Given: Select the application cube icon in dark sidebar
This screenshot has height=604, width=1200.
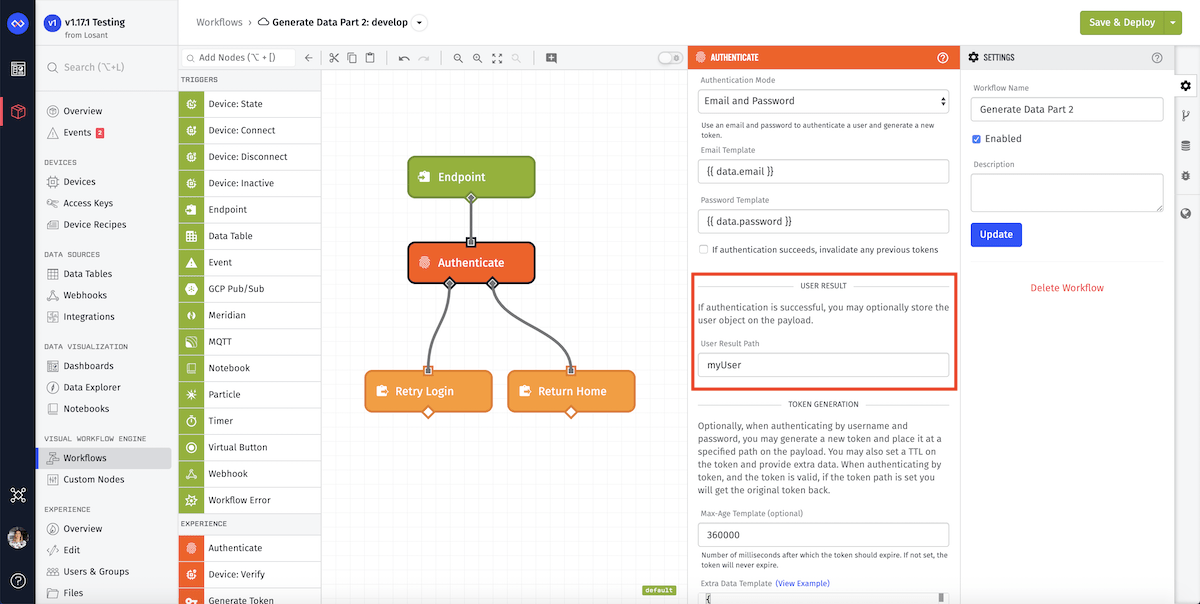Looking at the screenshot, I should click(17, 112).
